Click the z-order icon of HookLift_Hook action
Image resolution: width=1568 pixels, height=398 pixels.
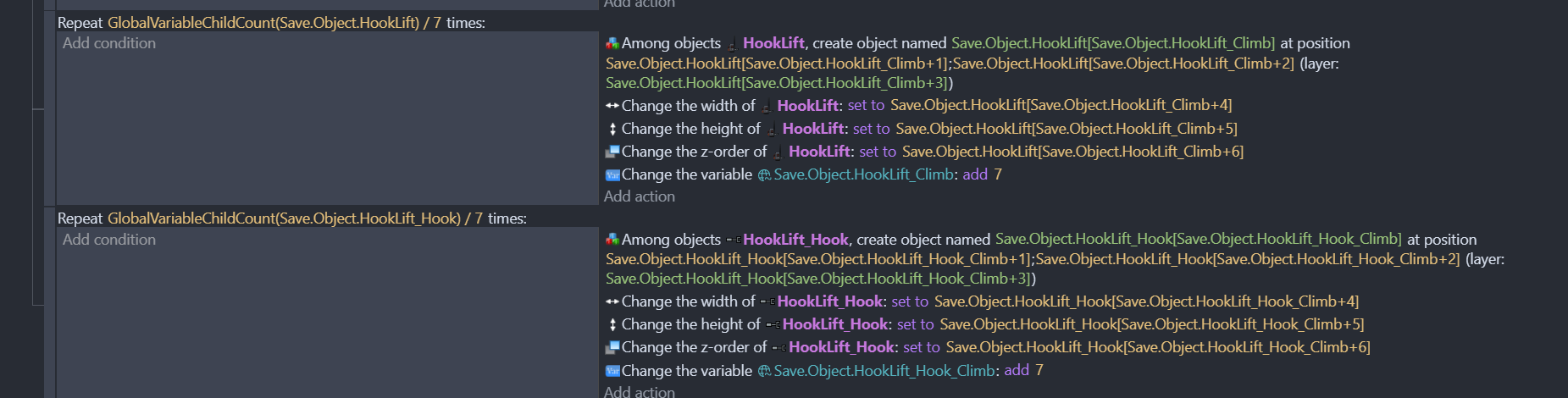tap(612, 347)
